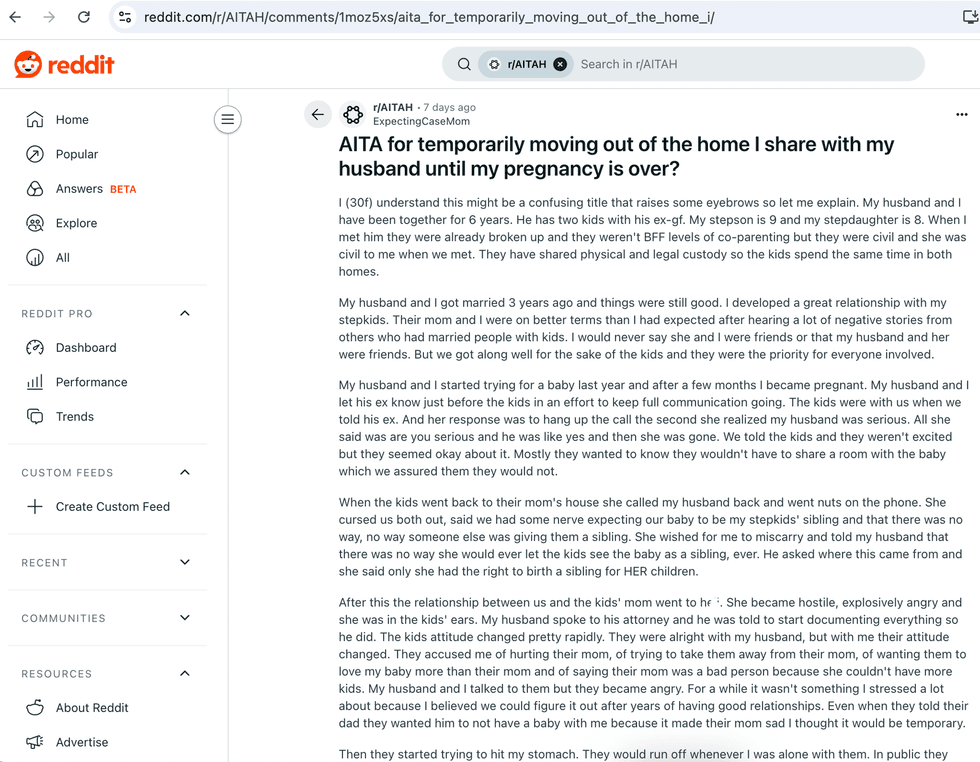Open the All feed icon
Screen dimensions: 980x762
coord(35,258)
